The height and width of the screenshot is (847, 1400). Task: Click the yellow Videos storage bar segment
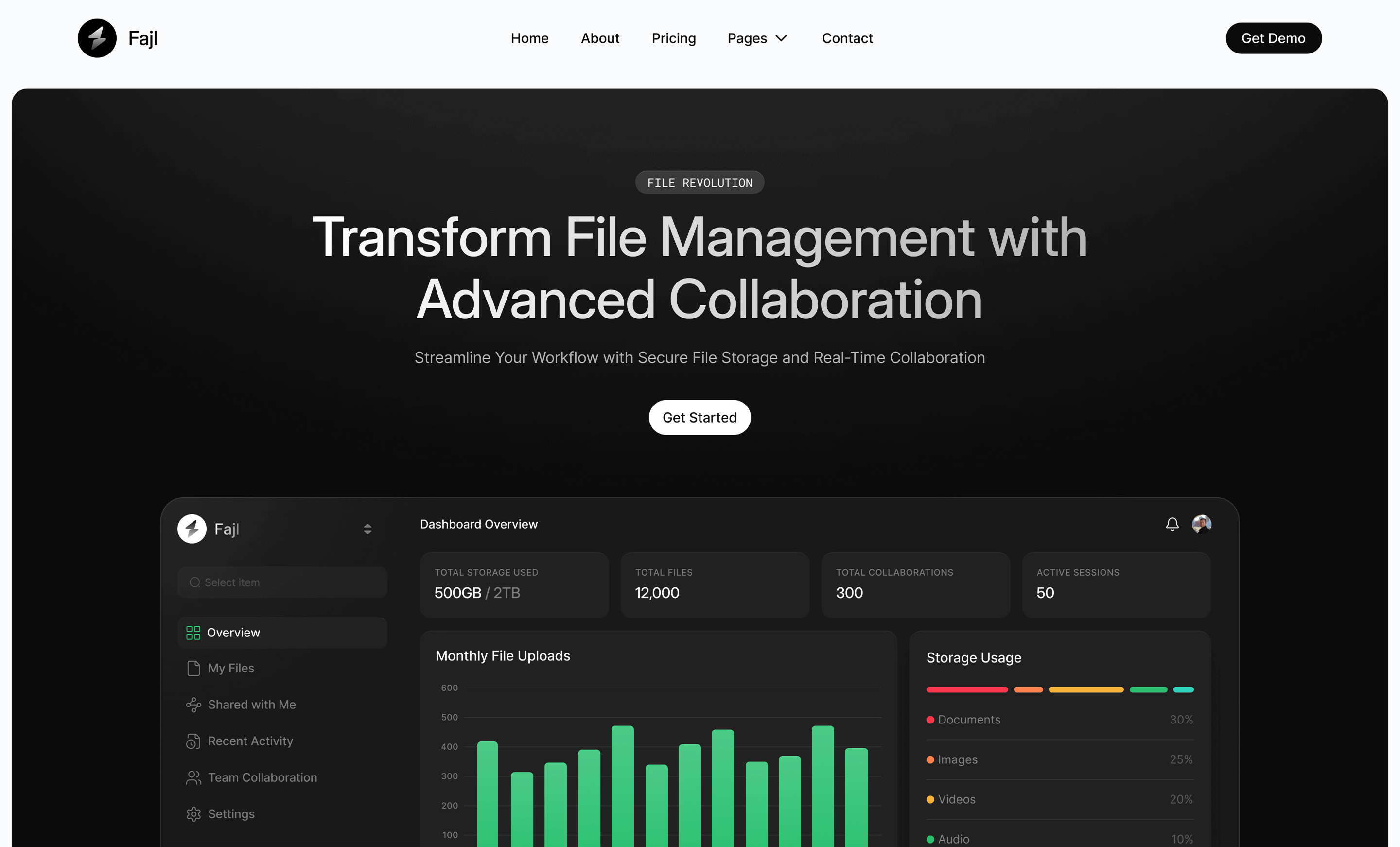tap(1086, 689)
